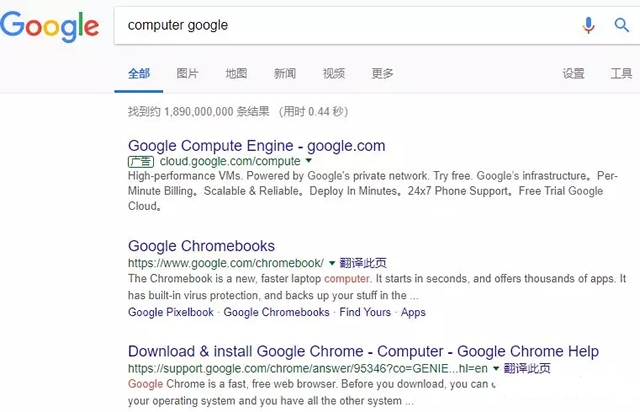This screenshot has width=640, height=412.
Task: Switch to the 图片 (Images) tab
Action: pyautogui.click(x=187, y=73)
